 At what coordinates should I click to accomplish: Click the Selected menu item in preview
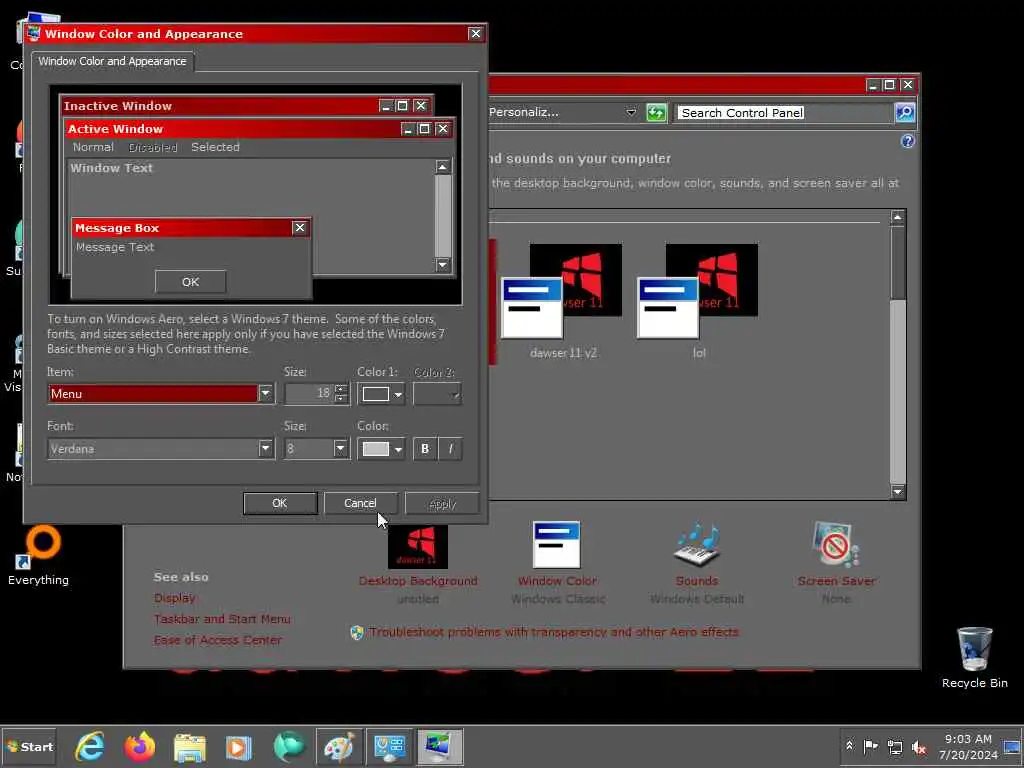(x=216, y=147)
